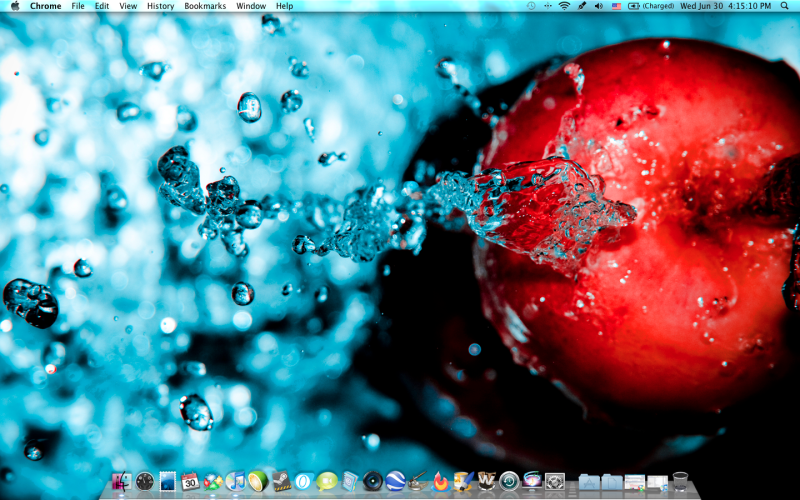
Task: Launch the colorful puzzle-piece app in dock
Action: (213, 481)
